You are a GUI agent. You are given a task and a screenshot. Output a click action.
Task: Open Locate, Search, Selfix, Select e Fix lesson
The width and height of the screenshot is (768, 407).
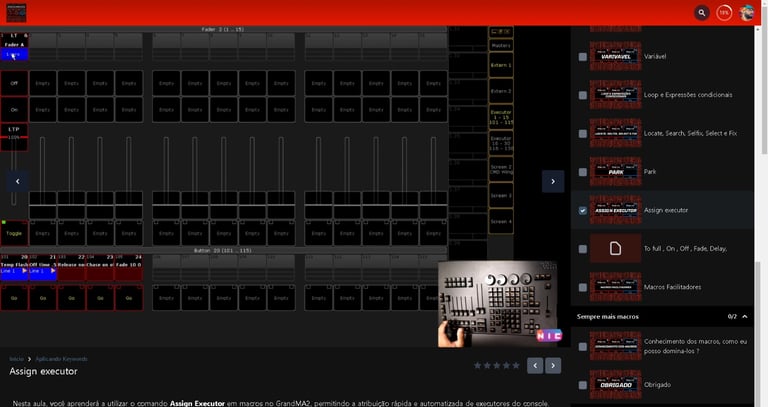pyautogui.click(x=690, y=133)
